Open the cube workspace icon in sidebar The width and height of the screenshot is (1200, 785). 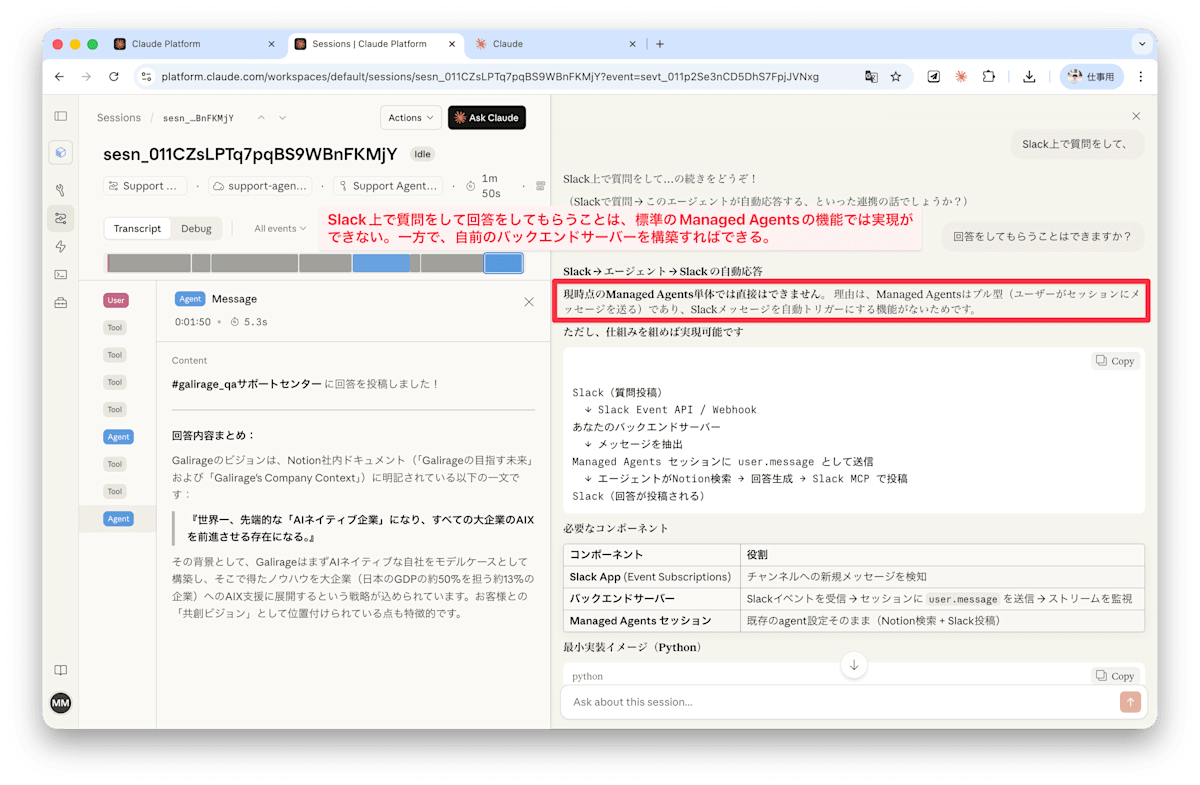(x=61, y=153)
